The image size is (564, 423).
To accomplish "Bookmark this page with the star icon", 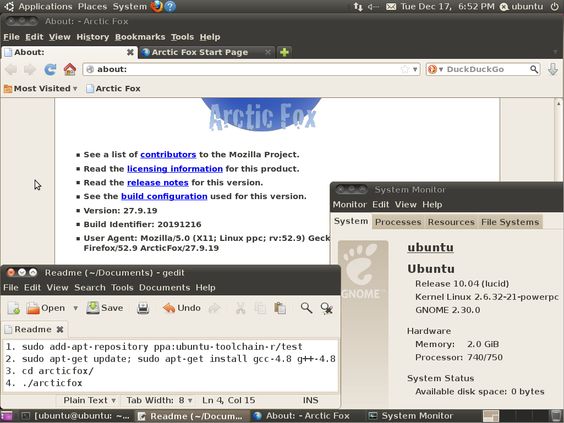I will pos(405,69).
